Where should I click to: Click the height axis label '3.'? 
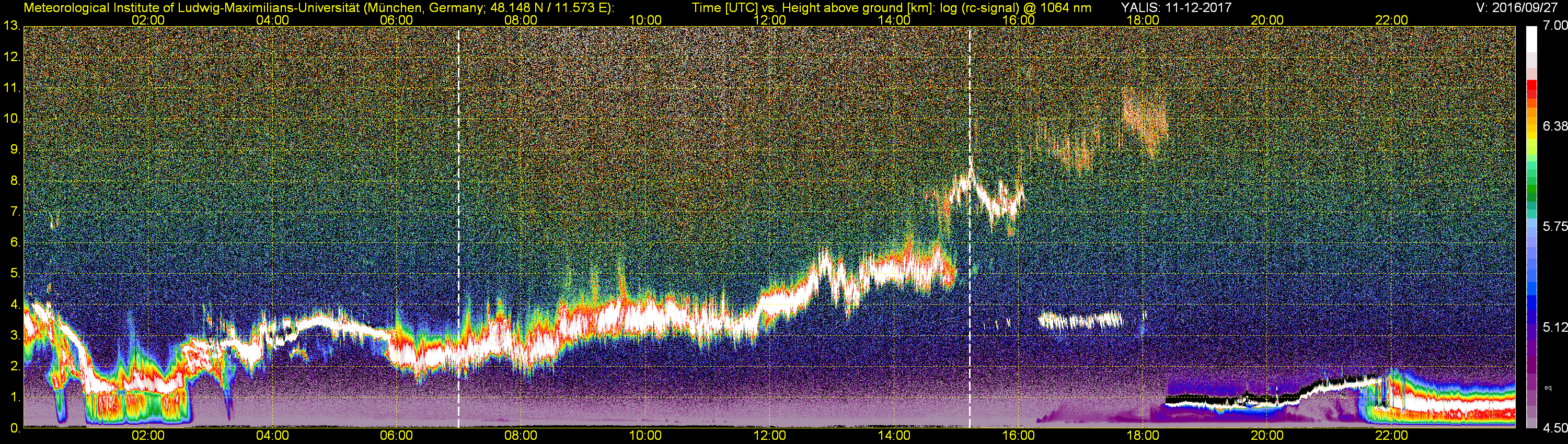pyautogui.click(x=15, y=335)
